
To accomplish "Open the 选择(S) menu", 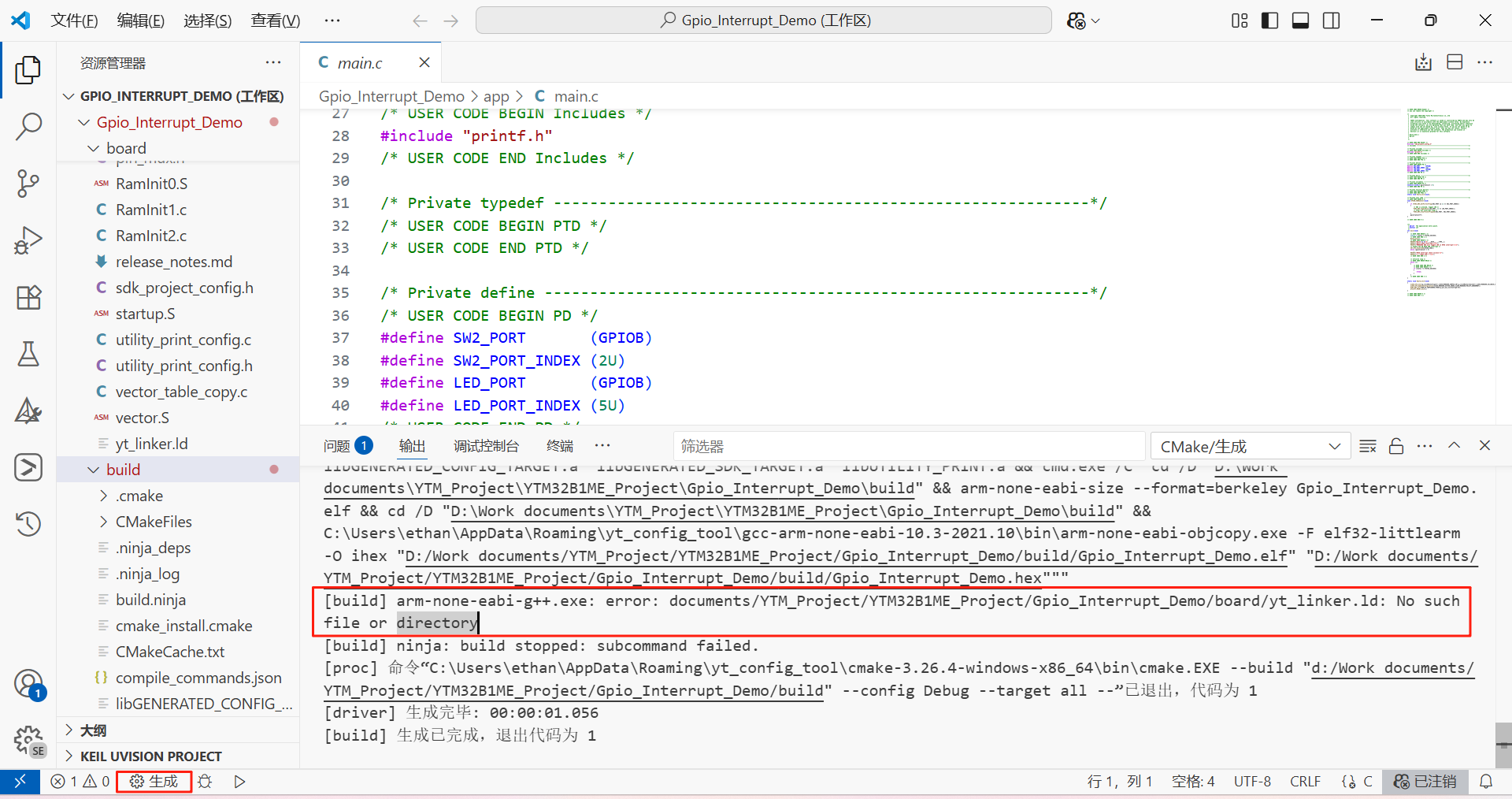I will coord(208,20).
